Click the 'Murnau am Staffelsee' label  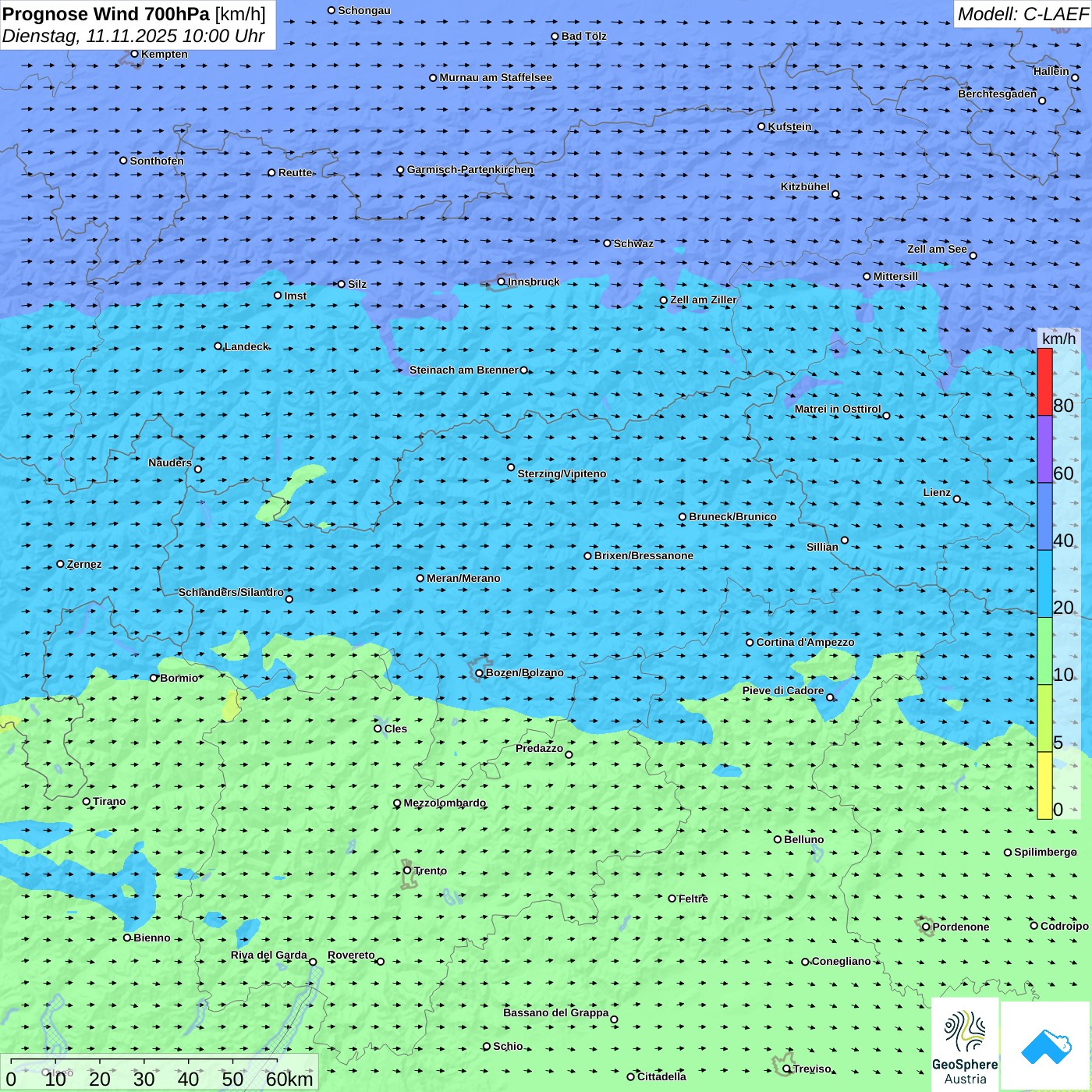pyautogui.click(x=495, y=77)
